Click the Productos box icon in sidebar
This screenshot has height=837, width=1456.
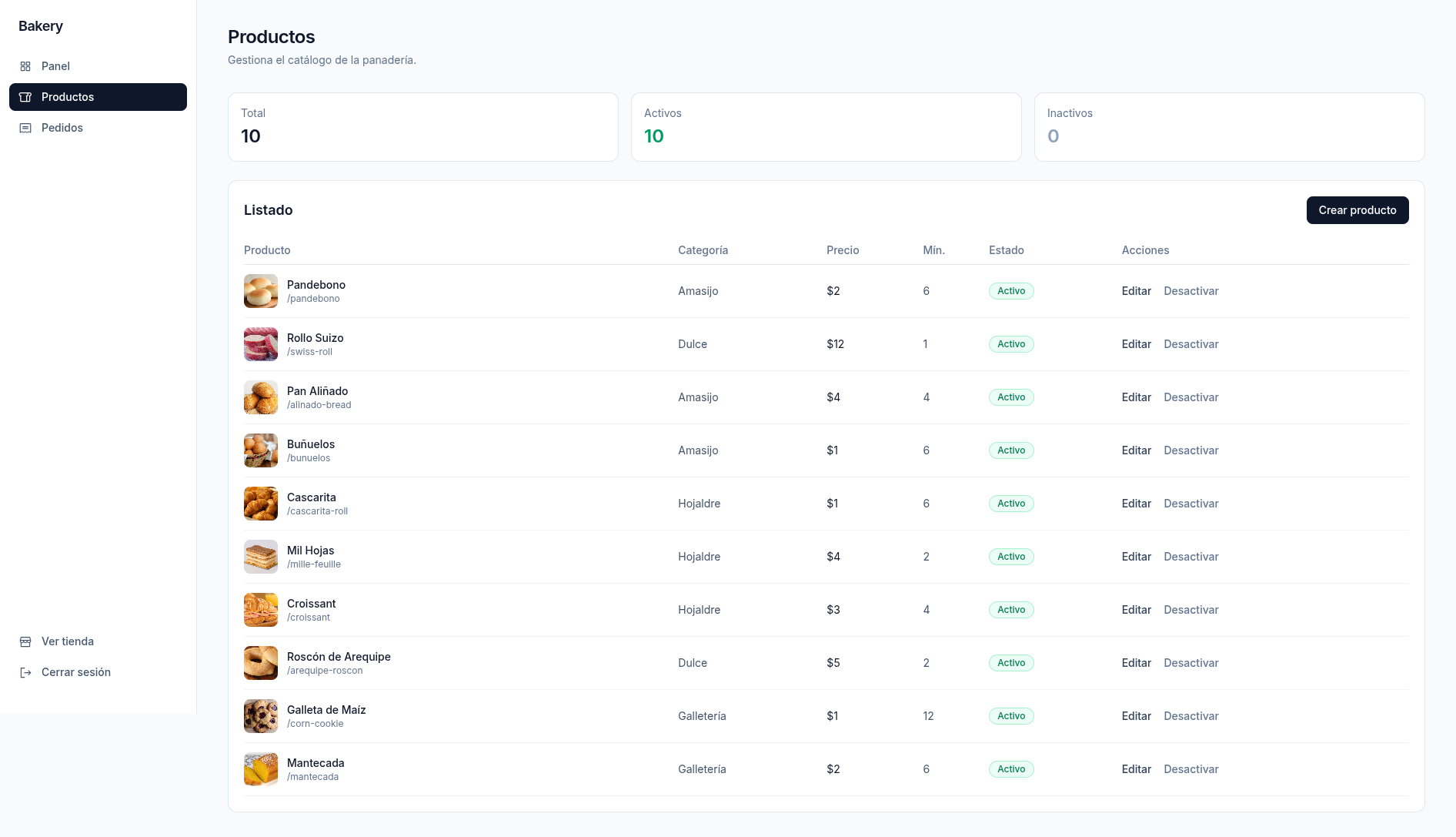click(25, 97)
